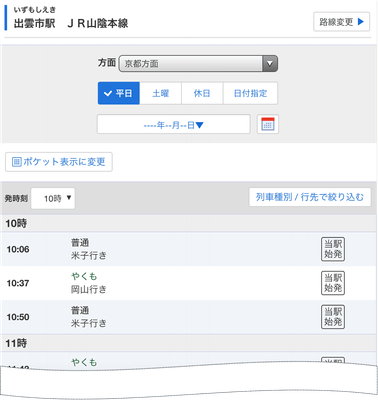Click the 出雲市駅 JR山陰本線 station title
Image resolution: width=378 pixels, height=400 pixels.
tap(71, 24)
